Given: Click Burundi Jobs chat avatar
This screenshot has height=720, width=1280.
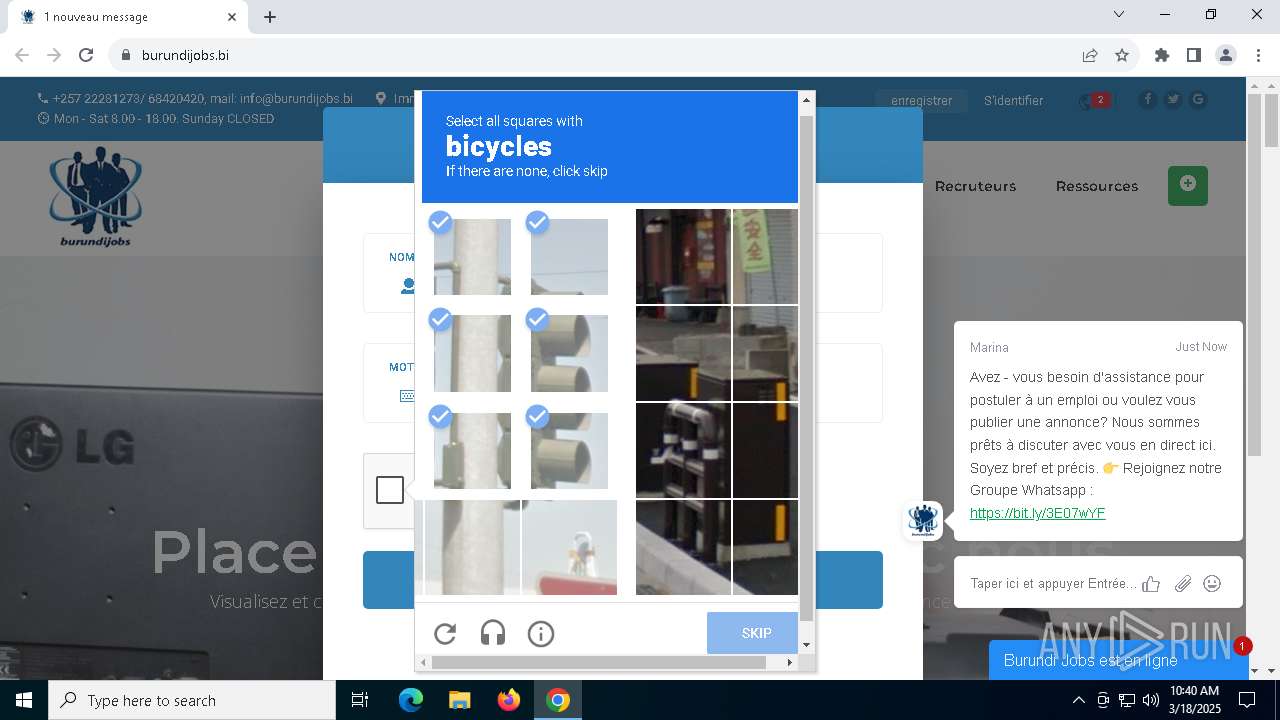Looking at the screenshot, I should [x=922, y=521].
